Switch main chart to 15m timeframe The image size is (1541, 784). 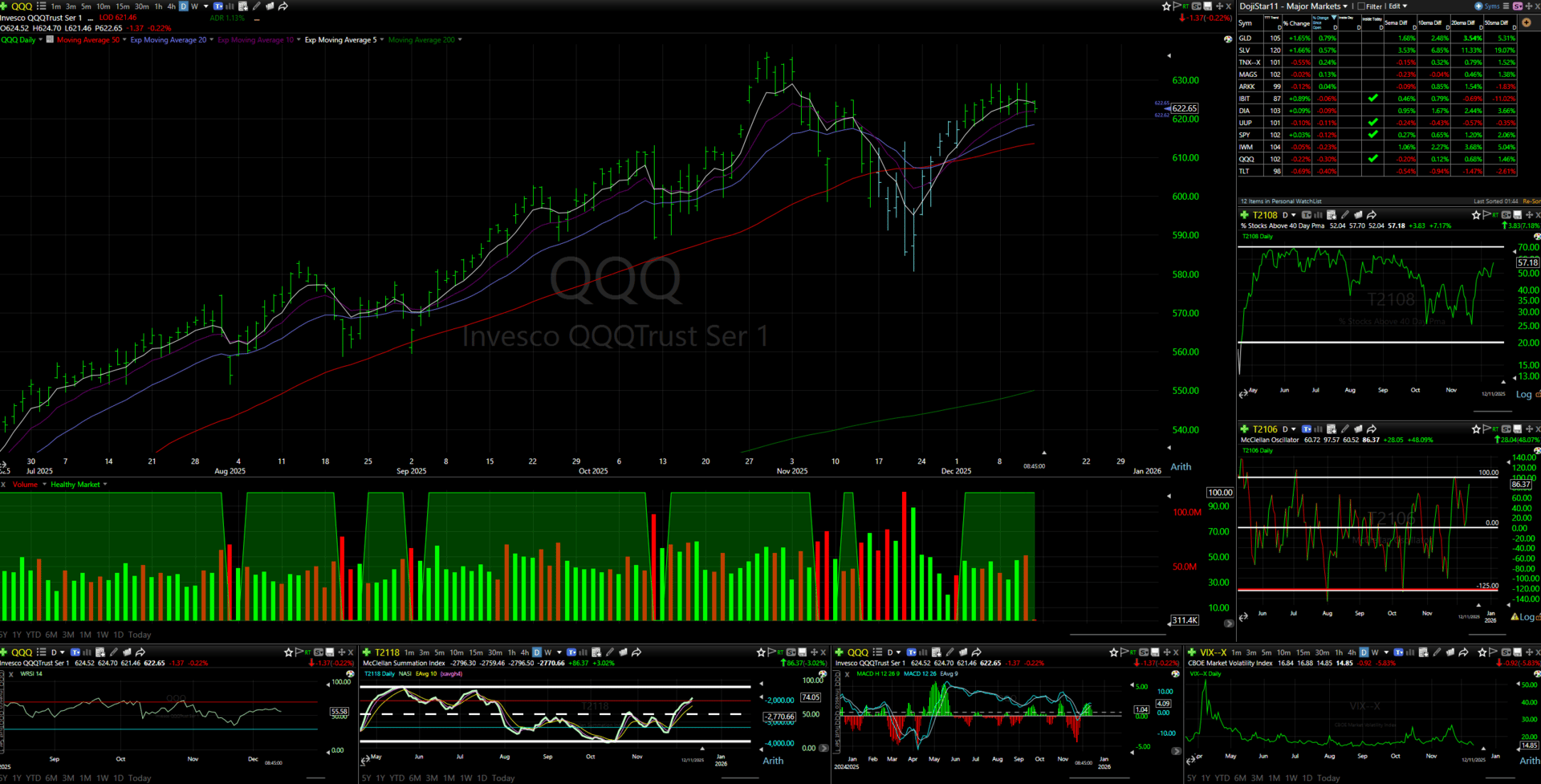123,6
